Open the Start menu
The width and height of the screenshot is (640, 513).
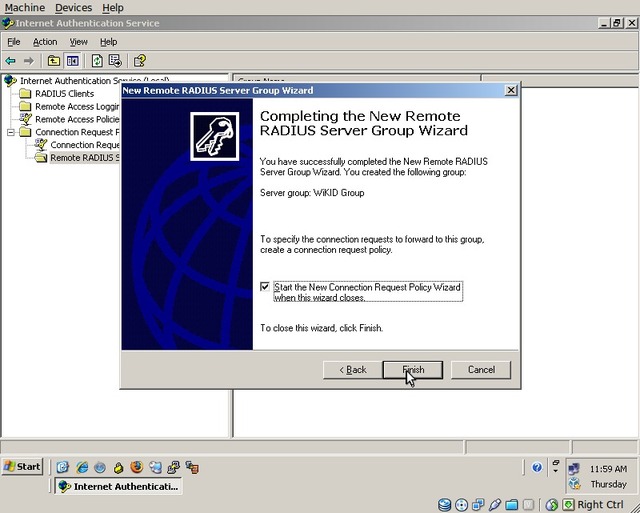click(22, 467)
